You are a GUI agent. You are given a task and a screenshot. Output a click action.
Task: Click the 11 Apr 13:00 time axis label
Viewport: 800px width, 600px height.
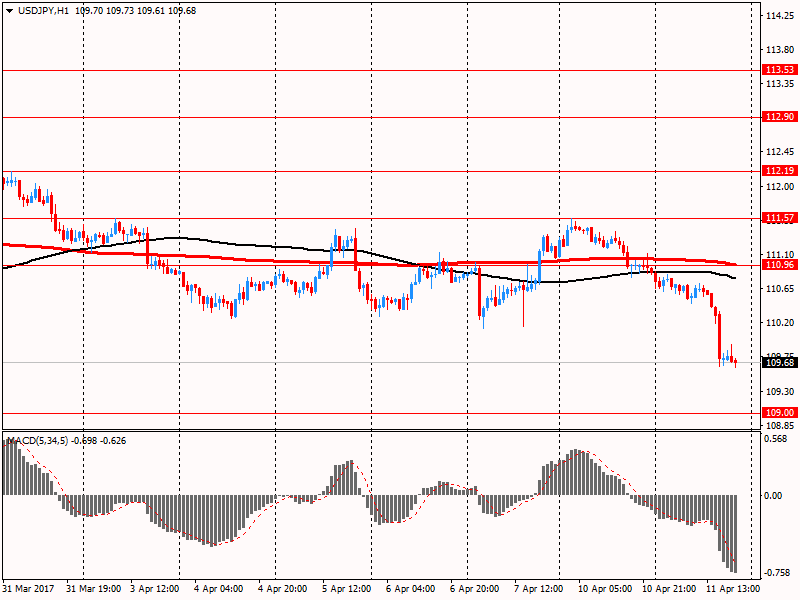coord(733,588)
